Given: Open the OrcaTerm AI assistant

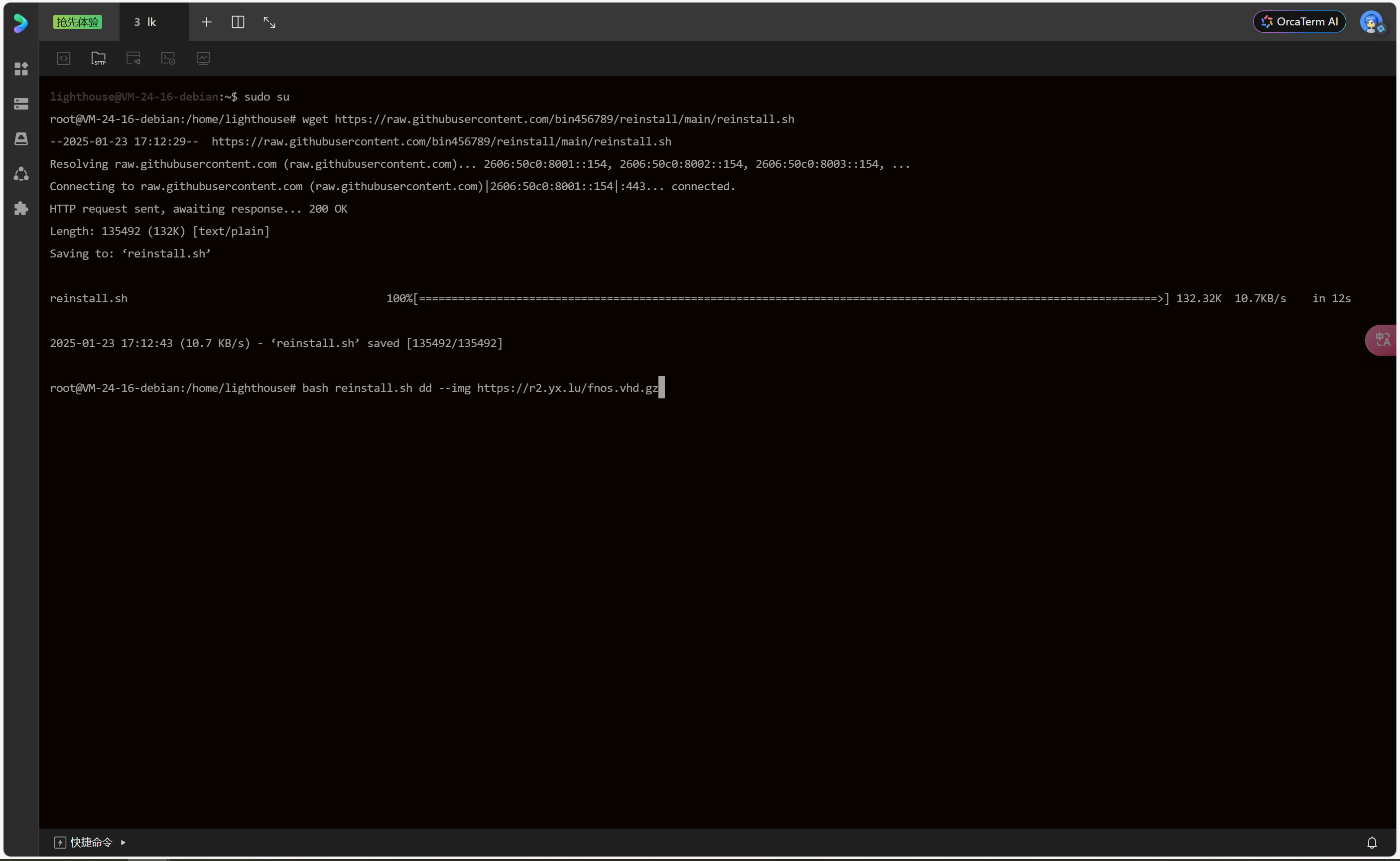Looking at the screenshot, I should [x=1299, y=22].
